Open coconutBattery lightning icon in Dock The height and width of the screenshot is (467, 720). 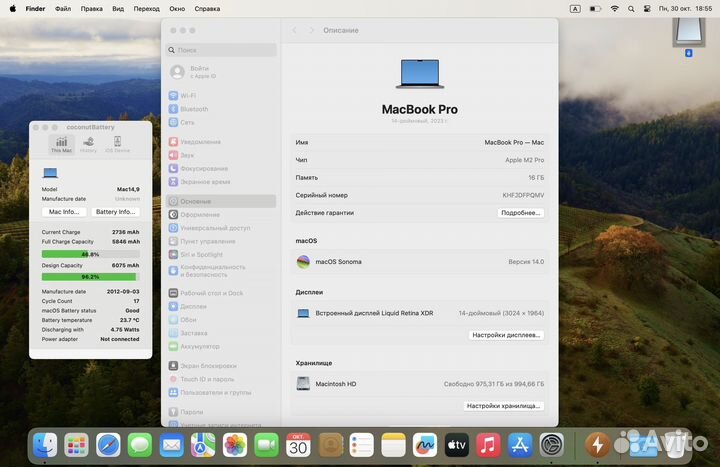click(597, 444)
